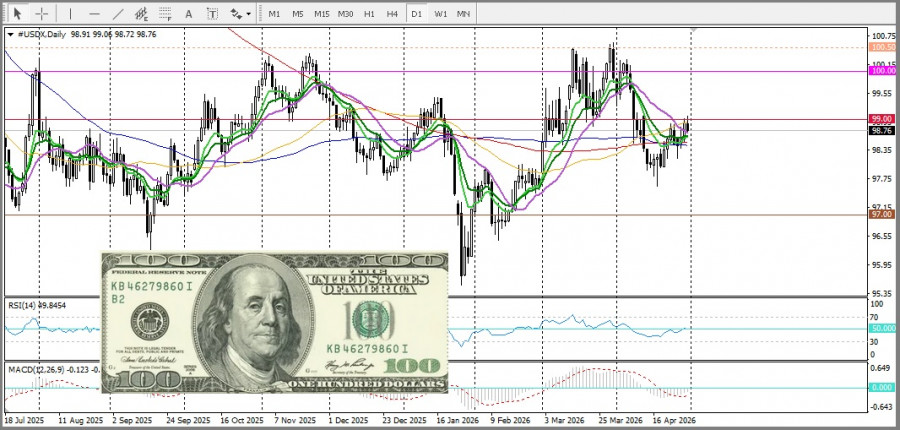Click the 25 Mar 2026 date label
Viewport: 900px width, 430px height.
click(x=622, y=420)
